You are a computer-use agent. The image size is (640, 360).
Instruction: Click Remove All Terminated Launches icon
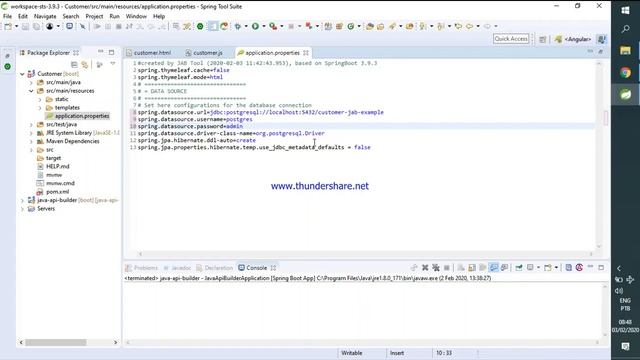[x=436, y=268]
